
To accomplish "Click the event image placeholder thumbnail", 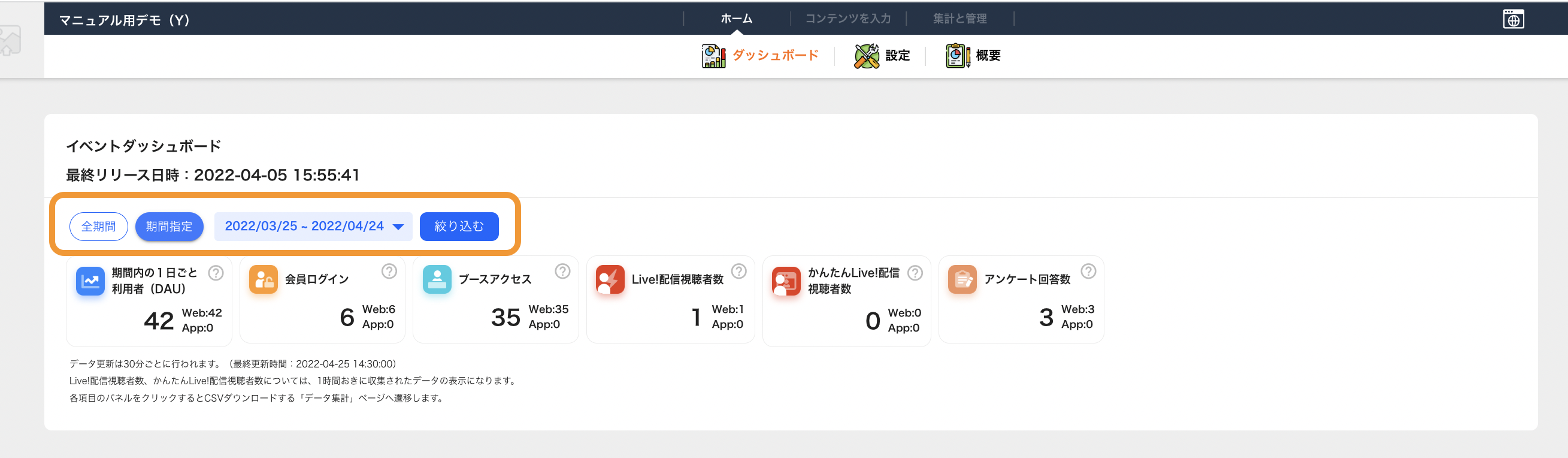I will pyautogui.click(x=10, y=40).
